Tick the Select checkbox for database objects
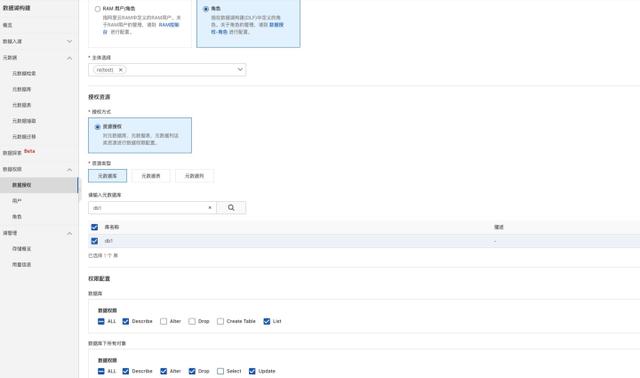Screen dimensions: 640x378 pos(220,371)
